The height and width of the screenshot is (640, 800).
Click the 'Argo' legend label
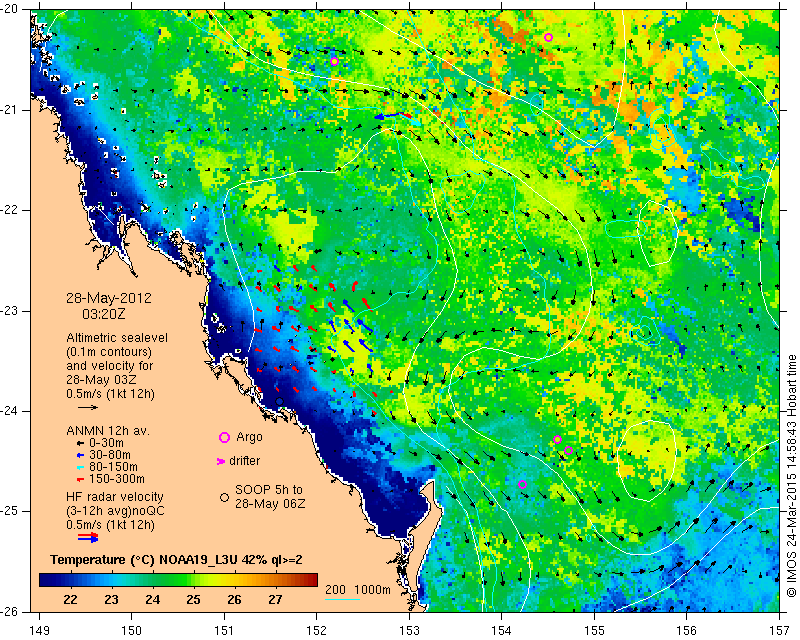[x=249, y=437]
